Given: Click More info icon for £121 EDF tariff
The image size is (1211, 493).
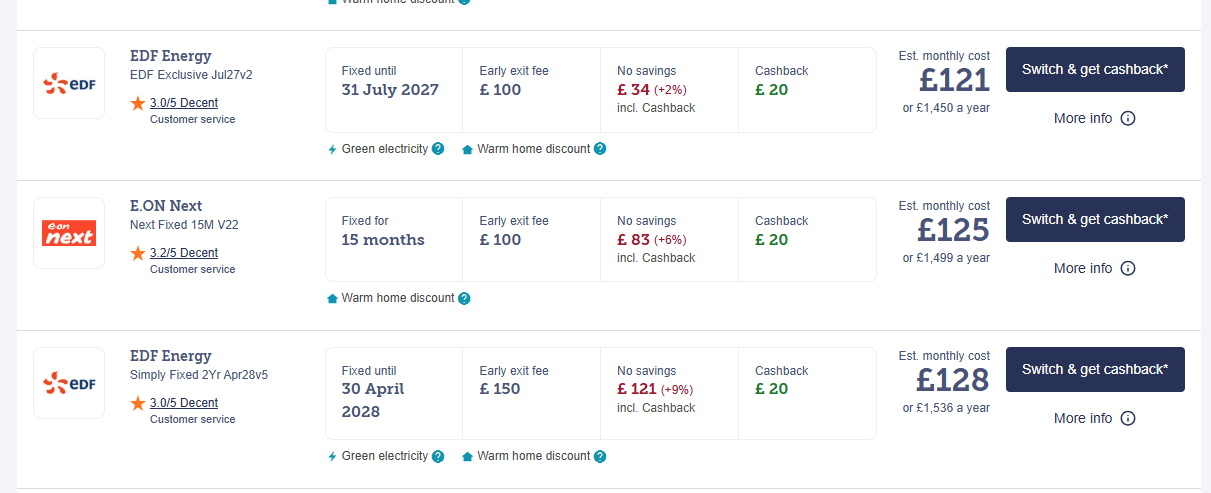Looking at the screenshot, I should (x=1128, y=118).
